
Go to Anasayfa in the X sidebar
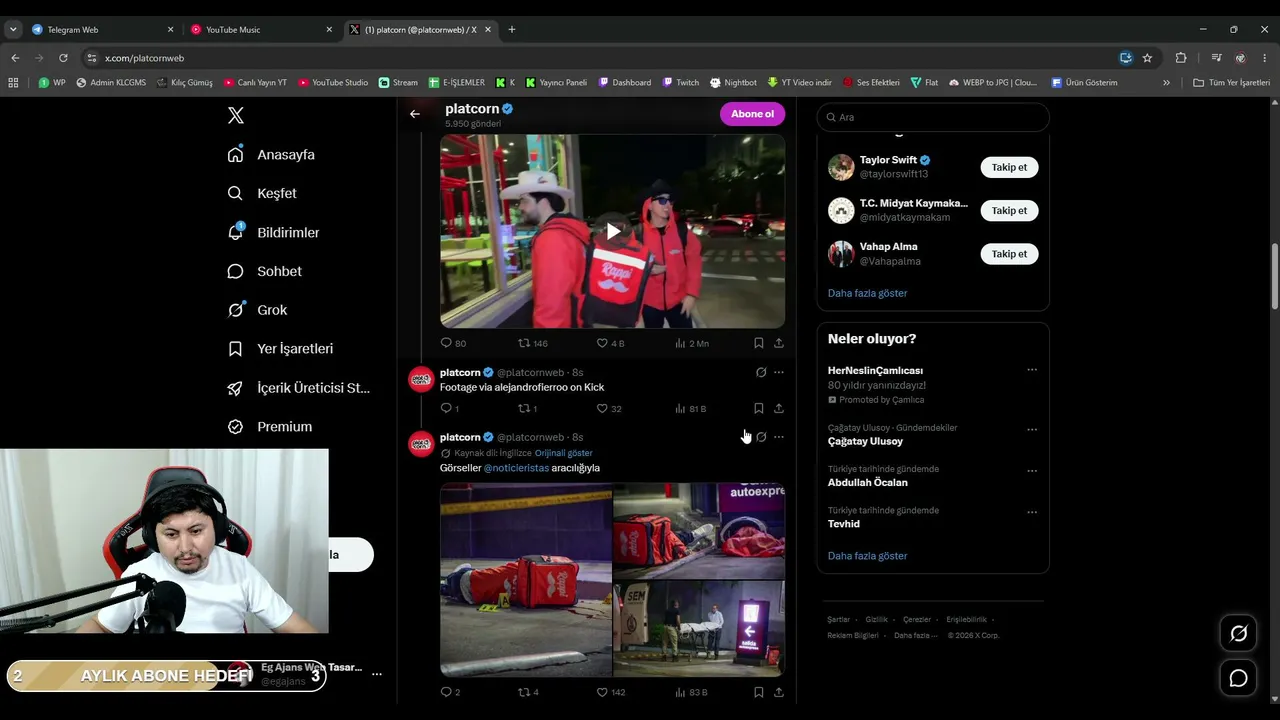[271, 155]
